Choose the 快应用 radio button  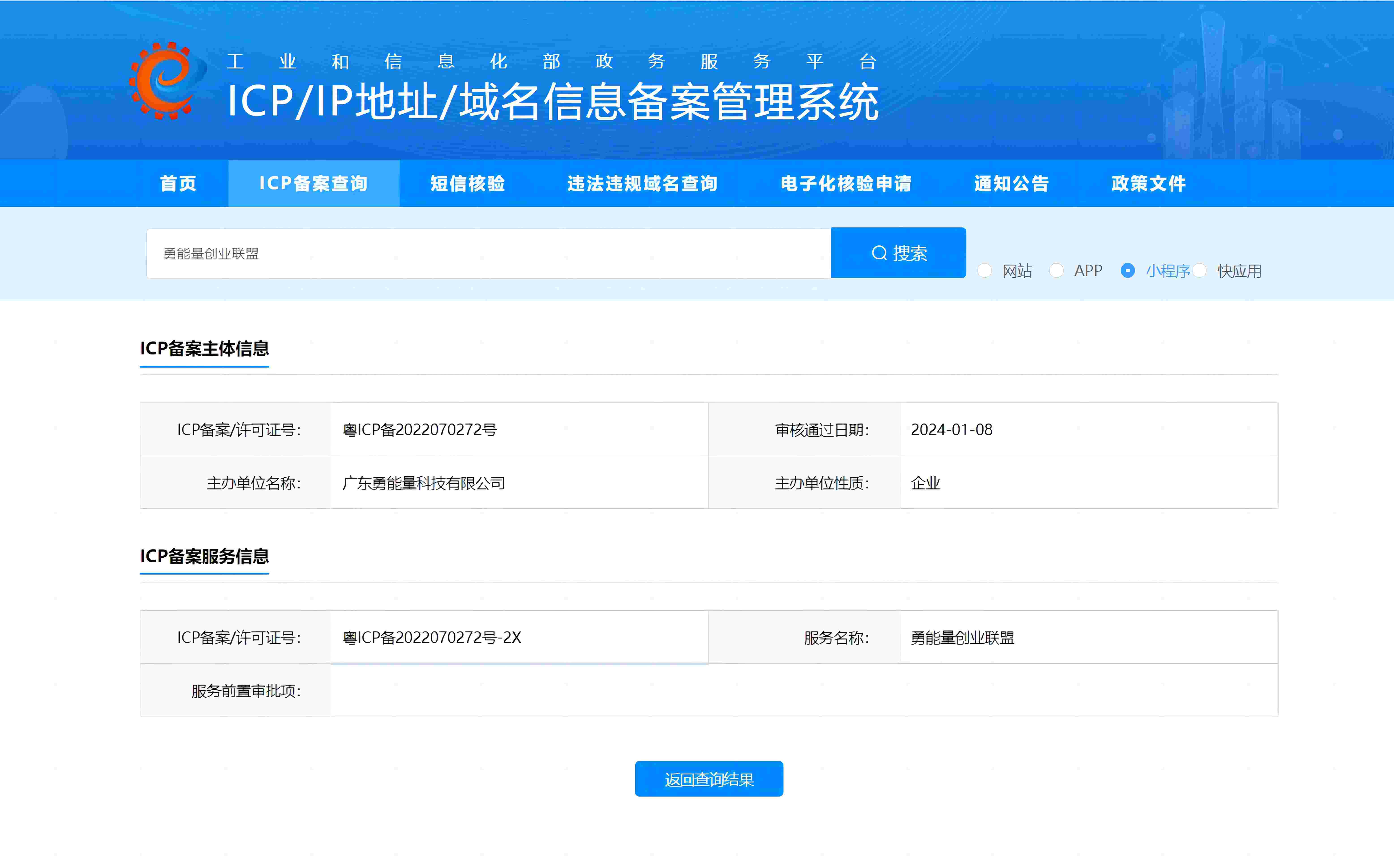pyautogui.click(x=1199, y=270)
